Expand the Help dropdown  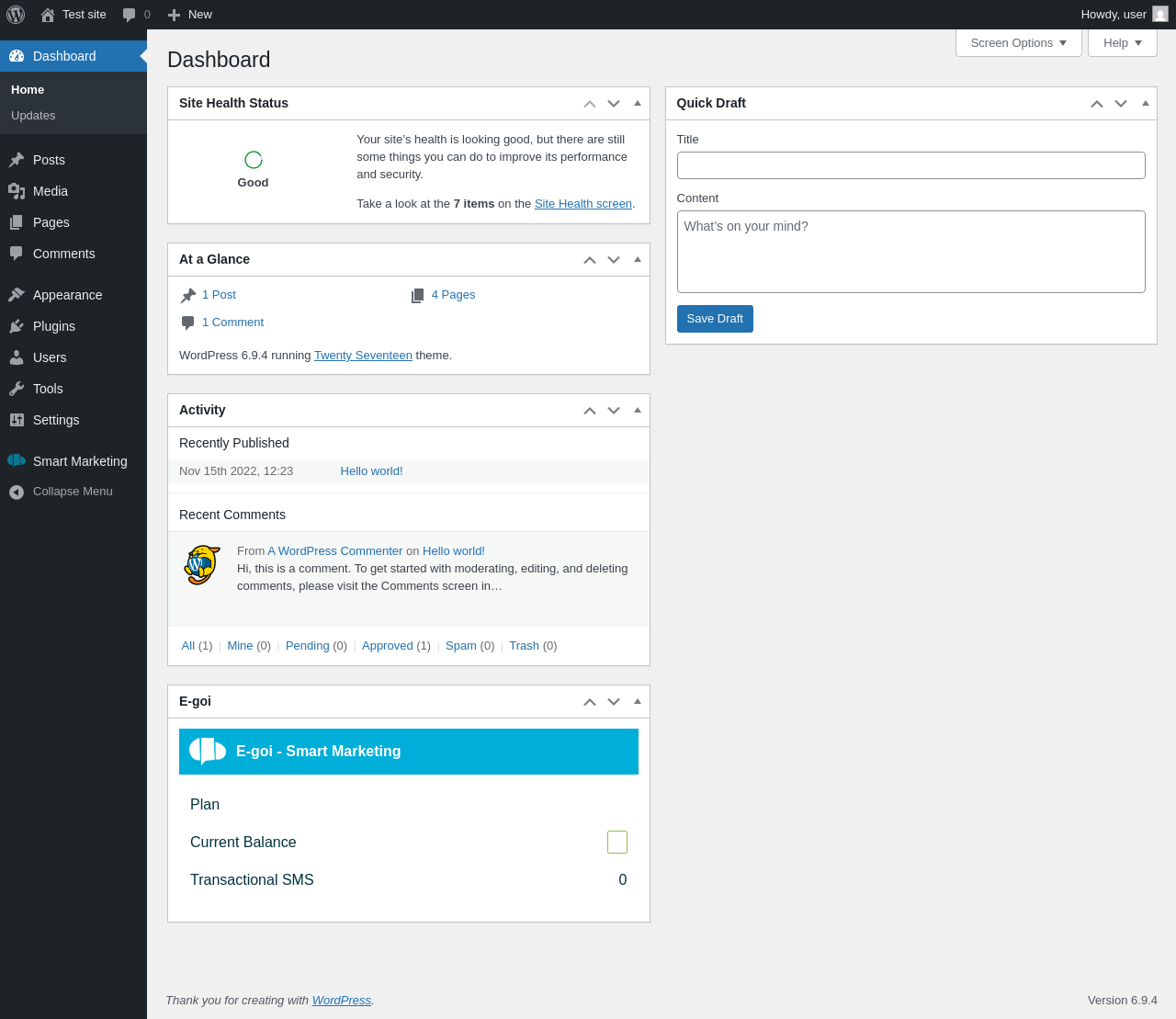tap(1123, 42)
